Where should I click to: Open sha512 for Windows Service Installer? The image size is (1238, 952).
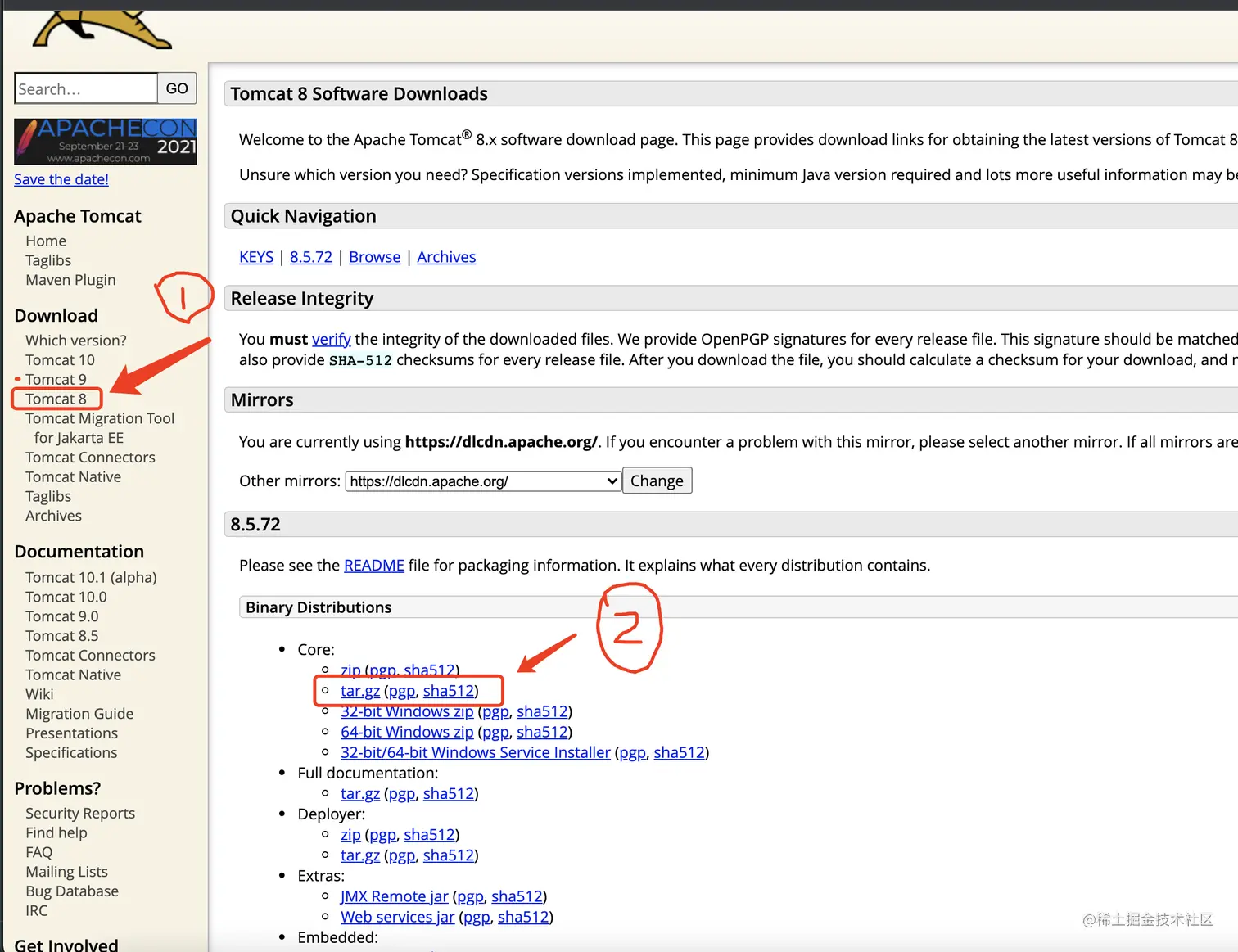coord(679,752)
